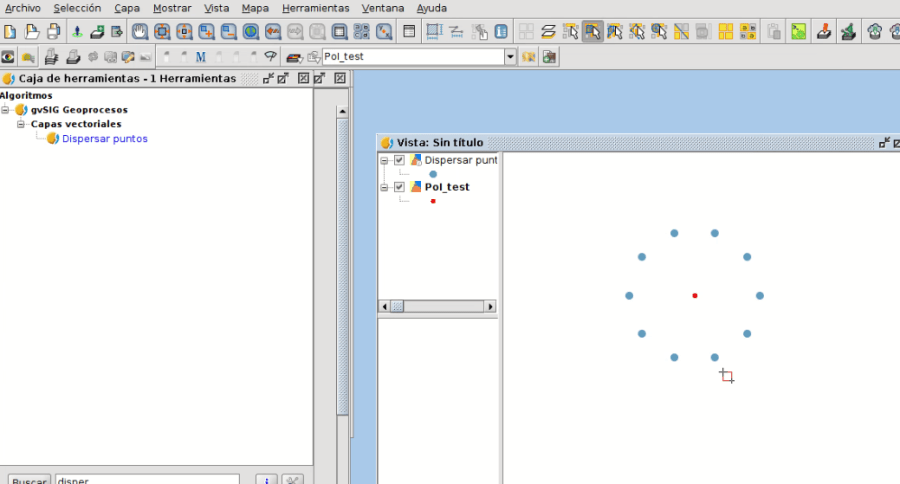Open the Capa menu
The height and width of the screenshot is (484, 900).
pos(127,8)
